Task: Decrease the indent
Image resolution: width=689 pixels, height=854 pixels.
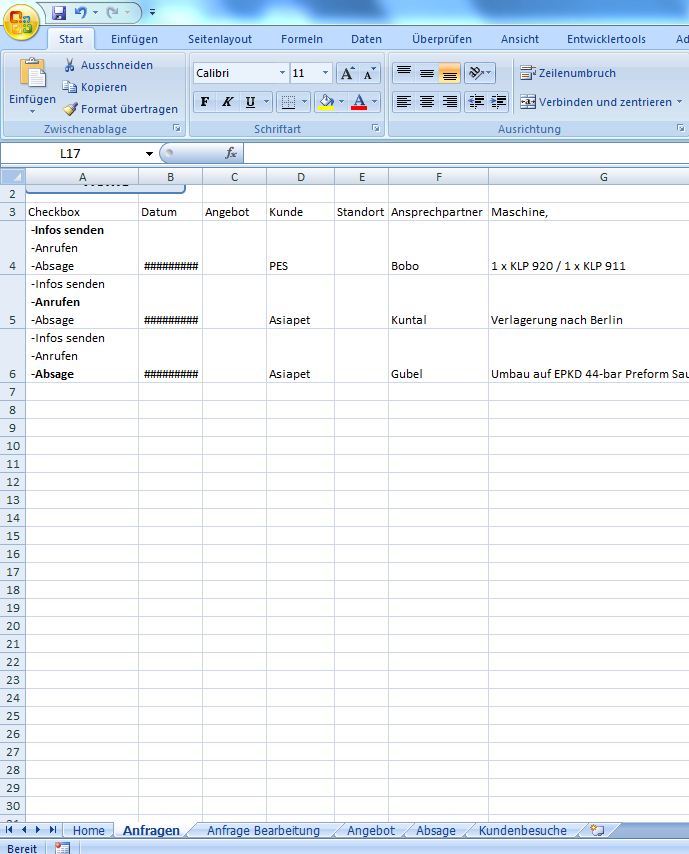Action: coord(475,102)
